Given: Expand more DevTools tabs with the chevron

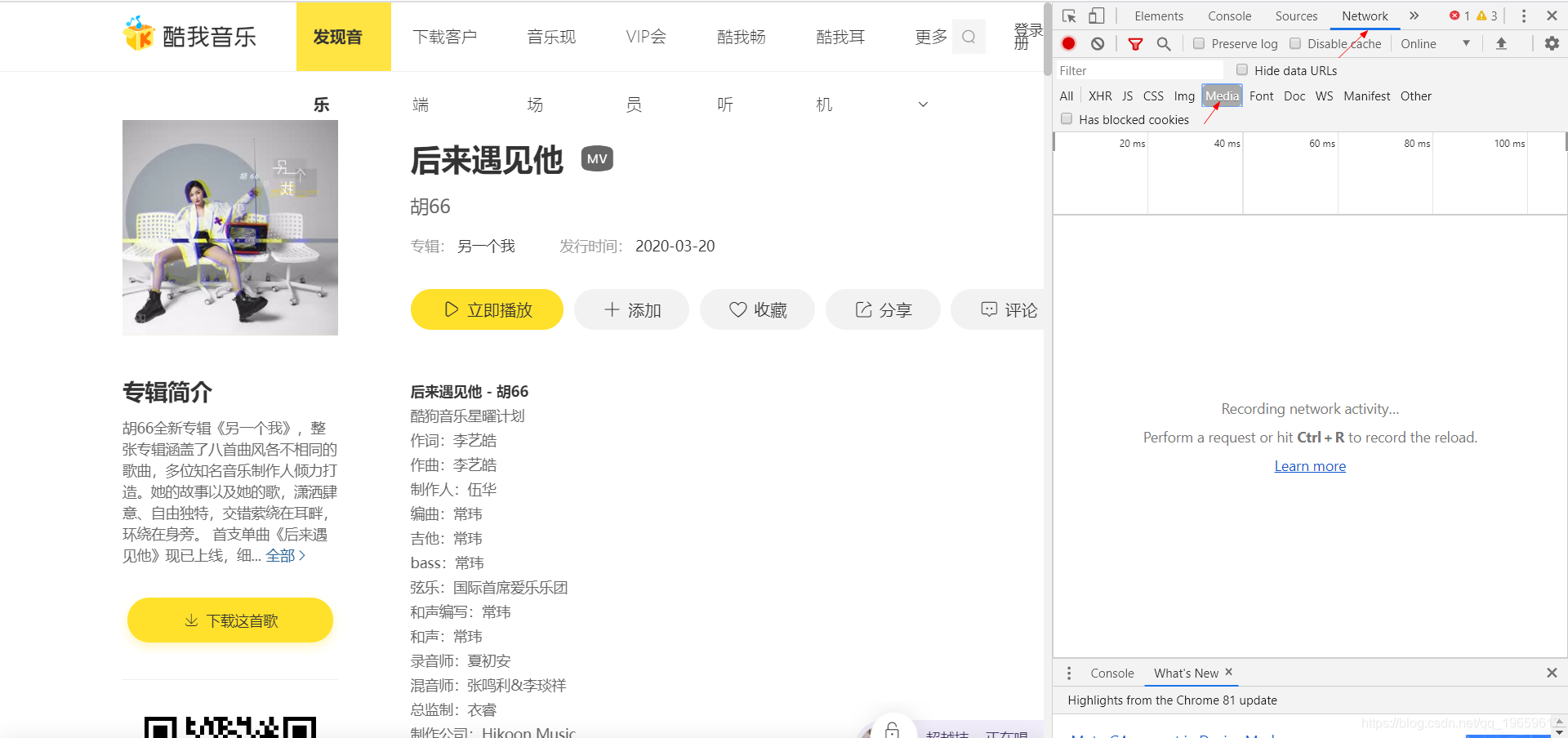Looking at the screenshot, I should point(1414,16).
